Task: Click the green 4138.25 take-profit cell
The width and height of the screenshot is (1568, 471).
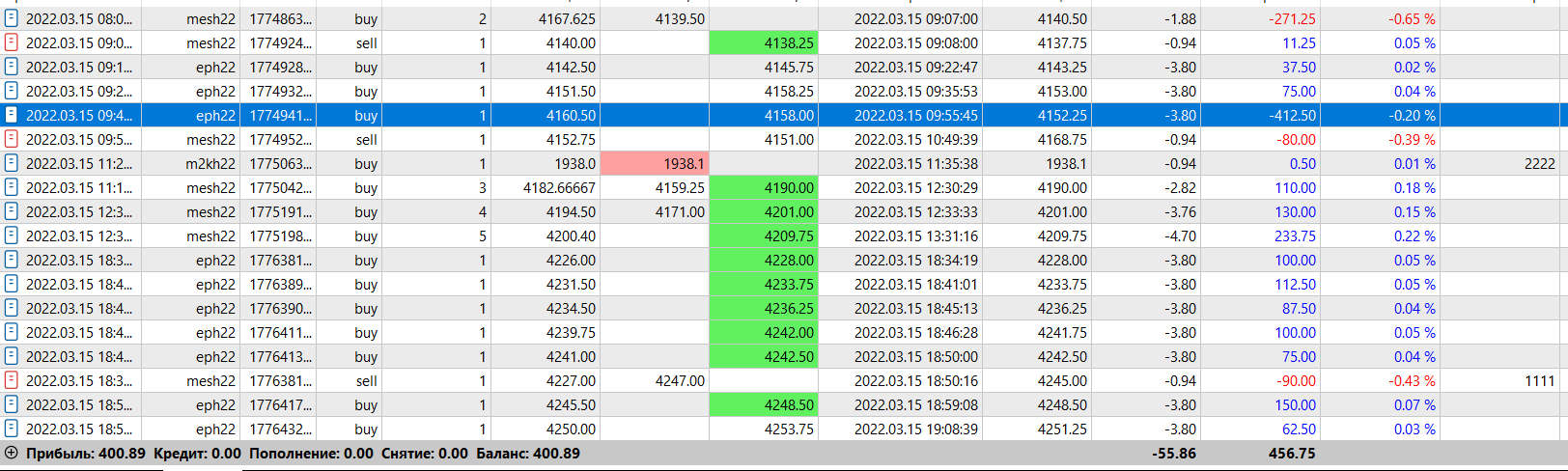Action: pos(763,42)
